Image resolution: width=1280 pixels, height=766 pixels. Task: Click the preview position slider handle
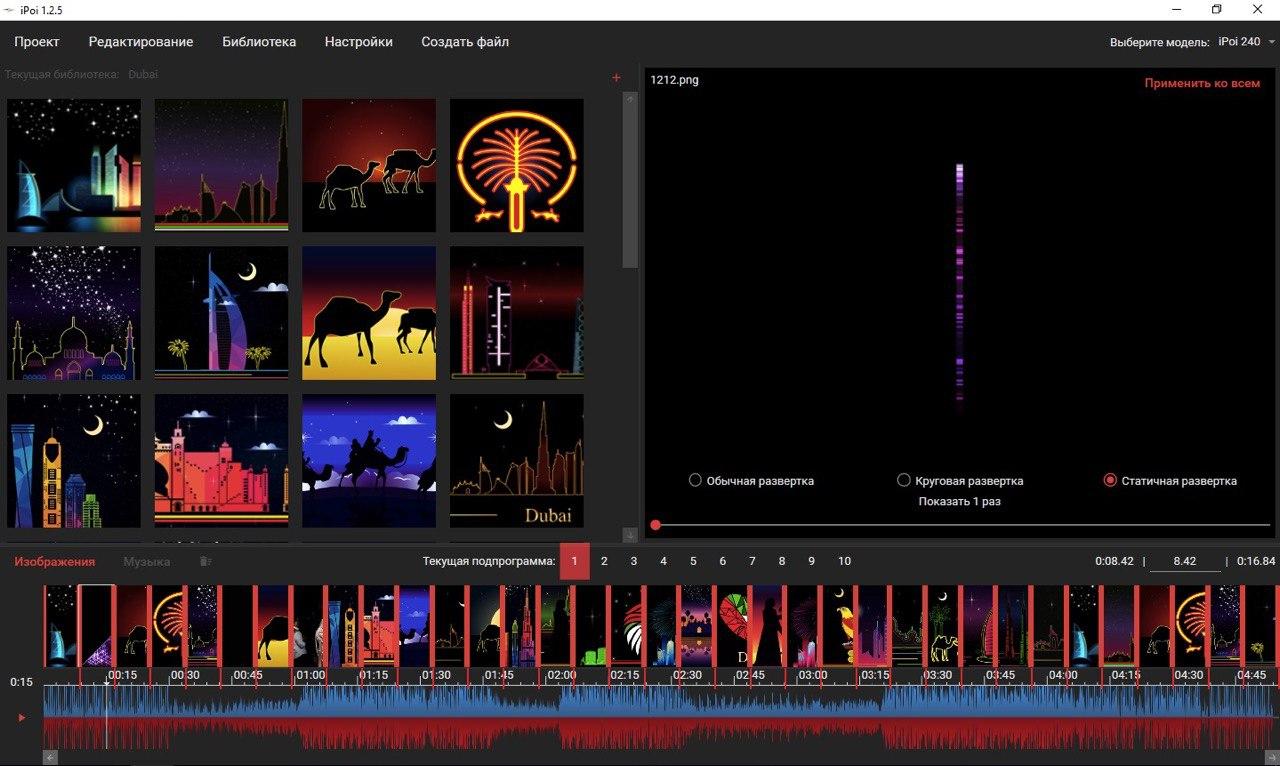tap(655, 525)
